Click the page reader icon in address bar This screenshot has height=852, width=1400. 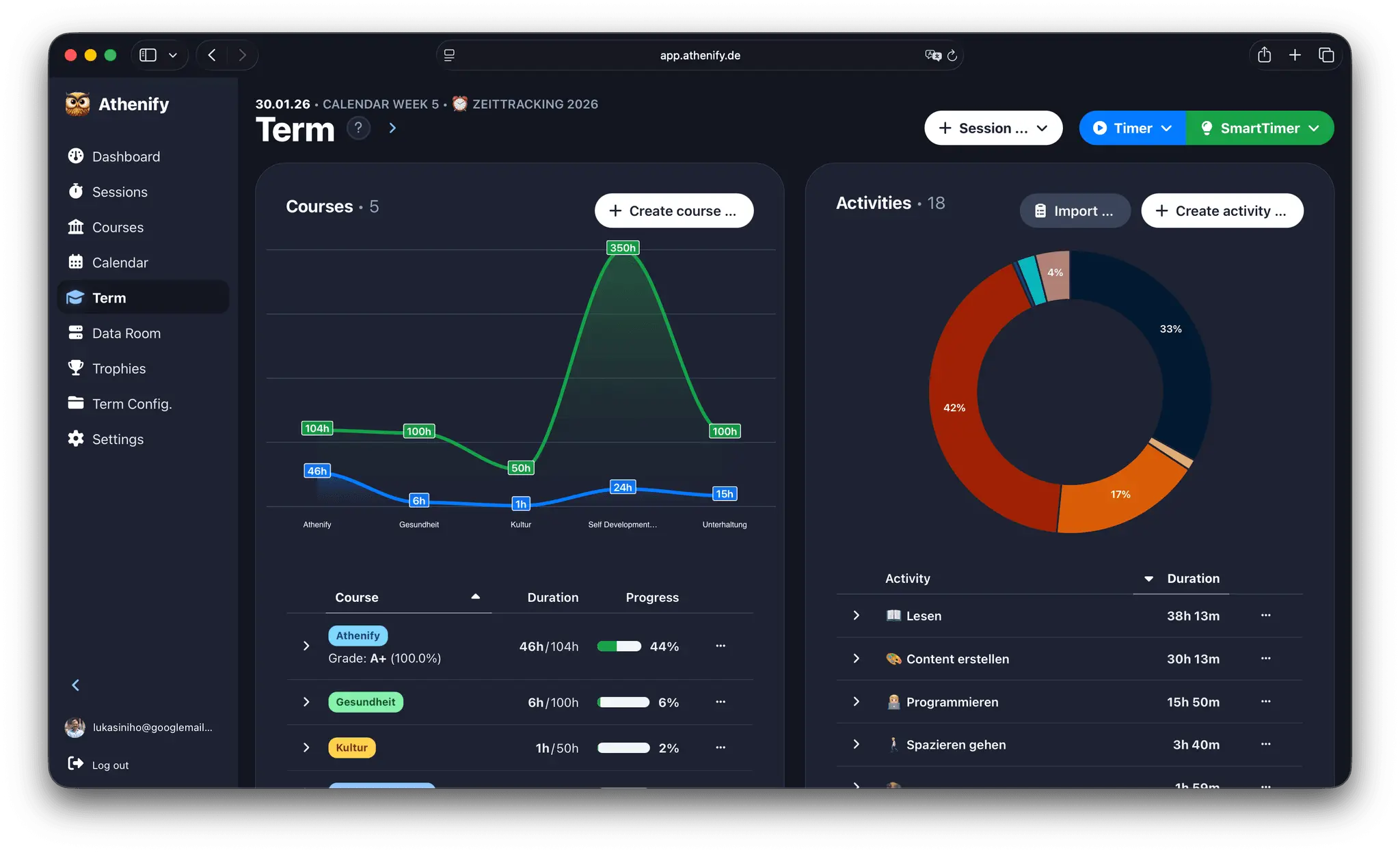(449, 55)
